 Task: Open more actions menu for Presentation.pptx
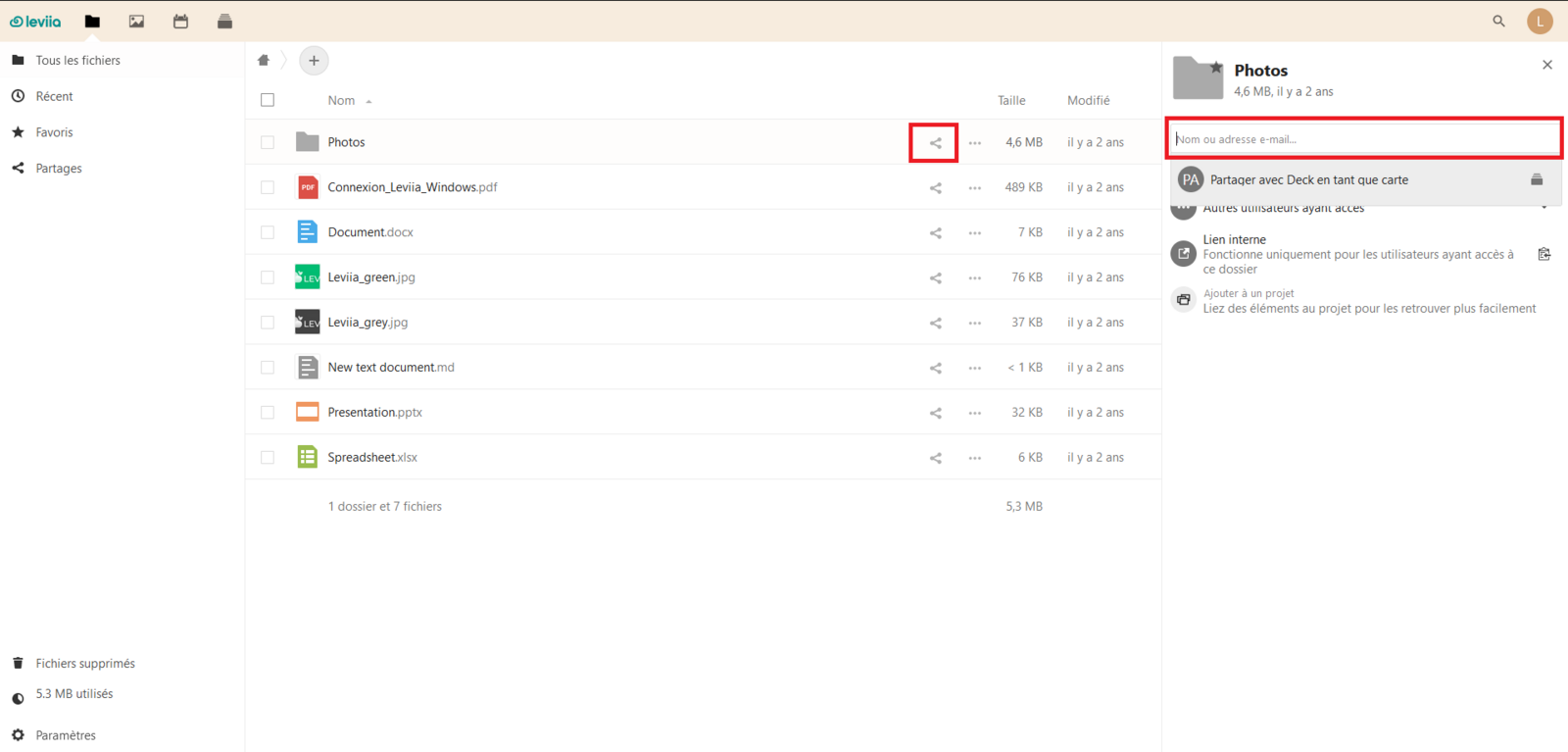[x=974, y=414]
